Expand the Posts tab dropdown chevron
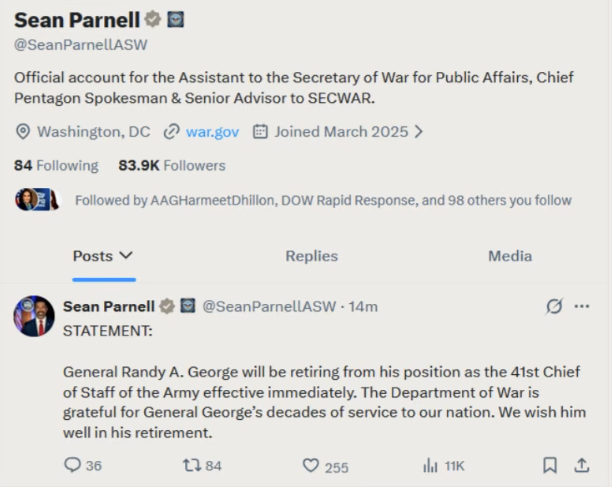This screenshot has width=612, height=487. [x=126, y=256]
